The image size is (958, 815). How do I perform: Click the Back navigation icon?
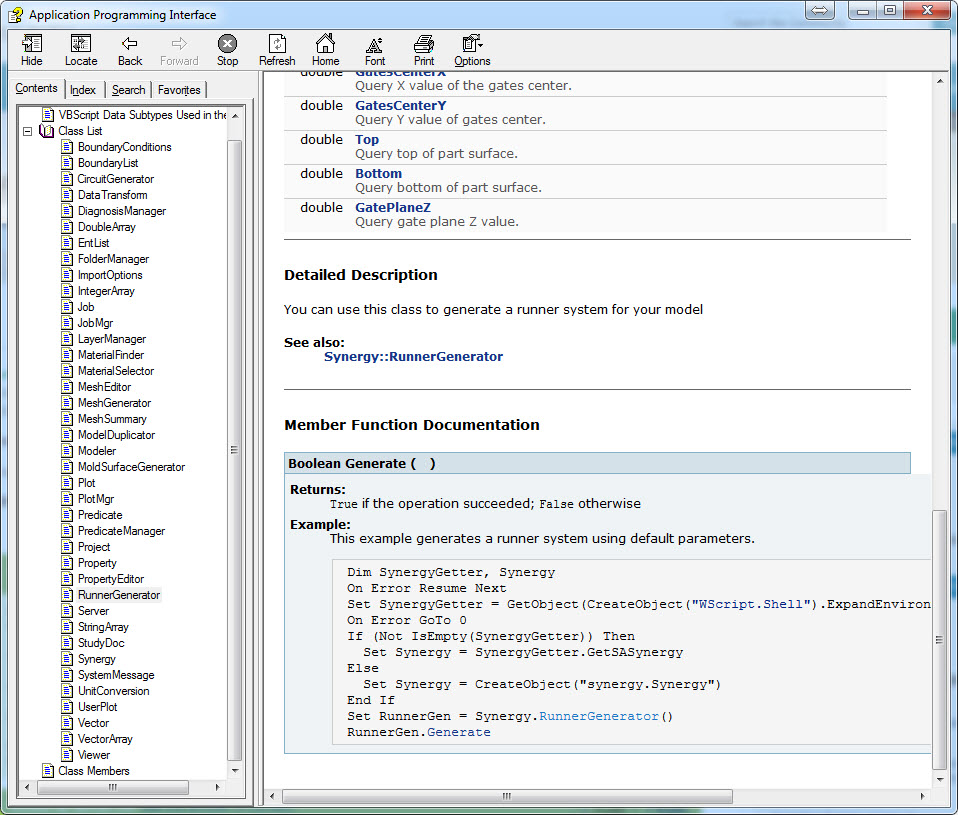(x=129, y=49)
